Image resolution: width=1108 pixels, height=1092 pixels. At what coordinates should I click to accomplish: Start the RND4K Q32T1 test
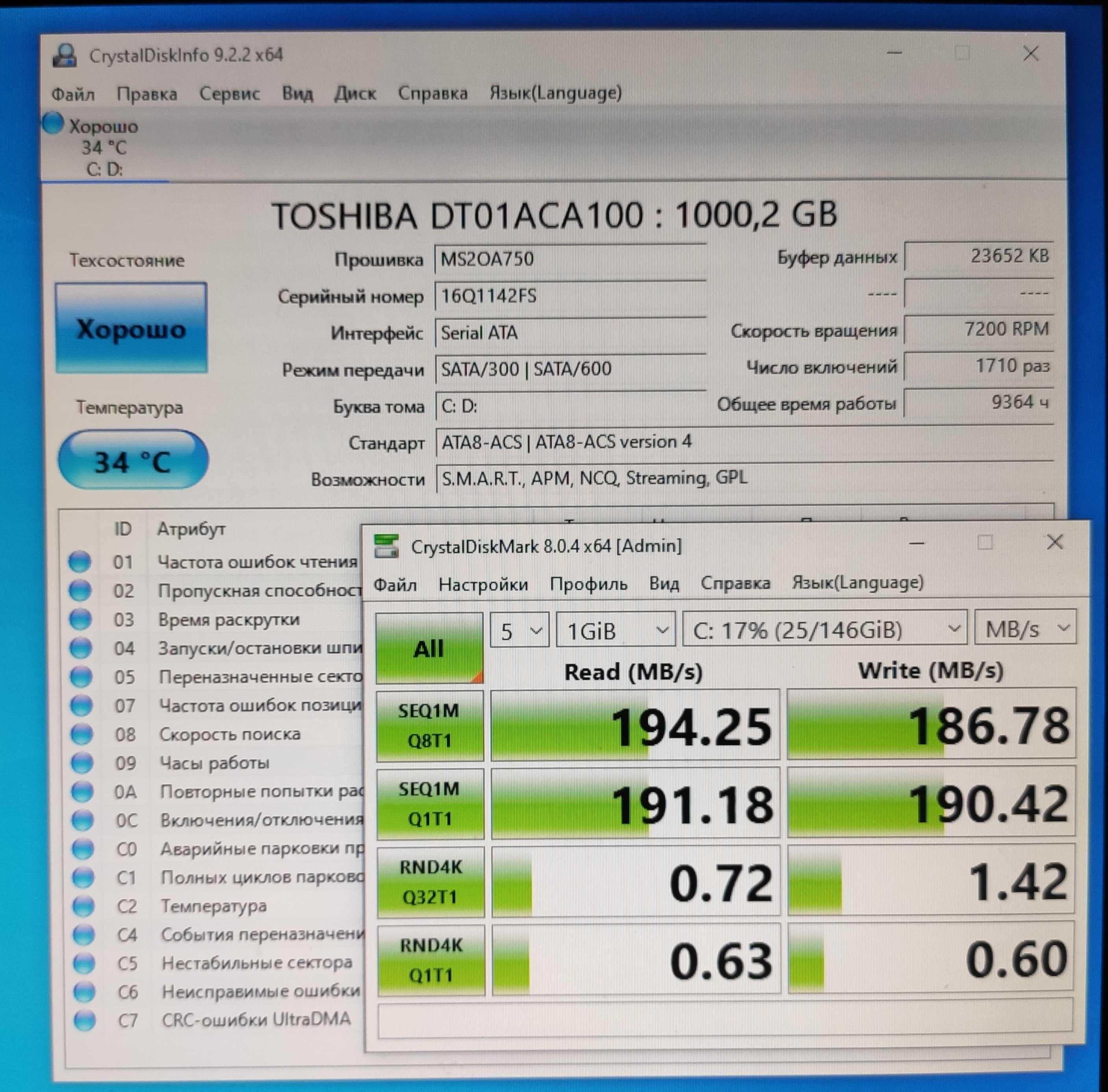(x=431, y=882)
